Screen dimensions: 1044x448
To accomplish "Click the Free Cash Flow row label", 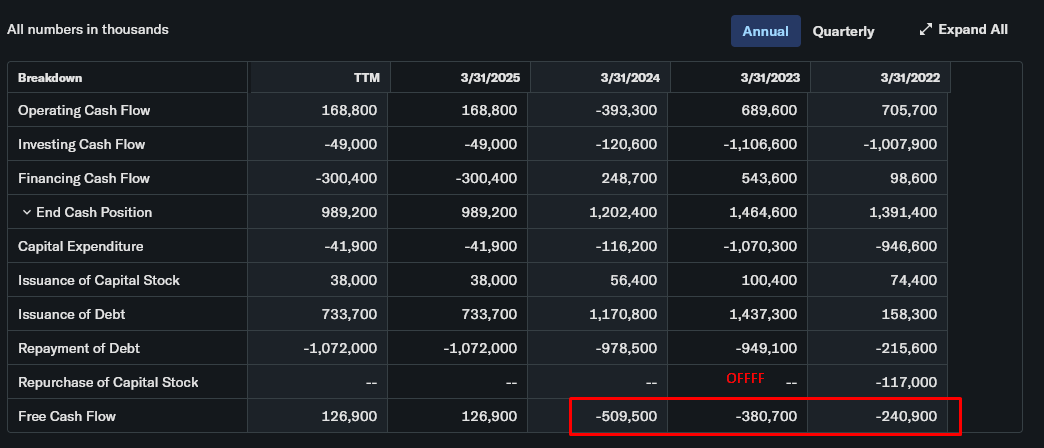I will coord(67,416).
